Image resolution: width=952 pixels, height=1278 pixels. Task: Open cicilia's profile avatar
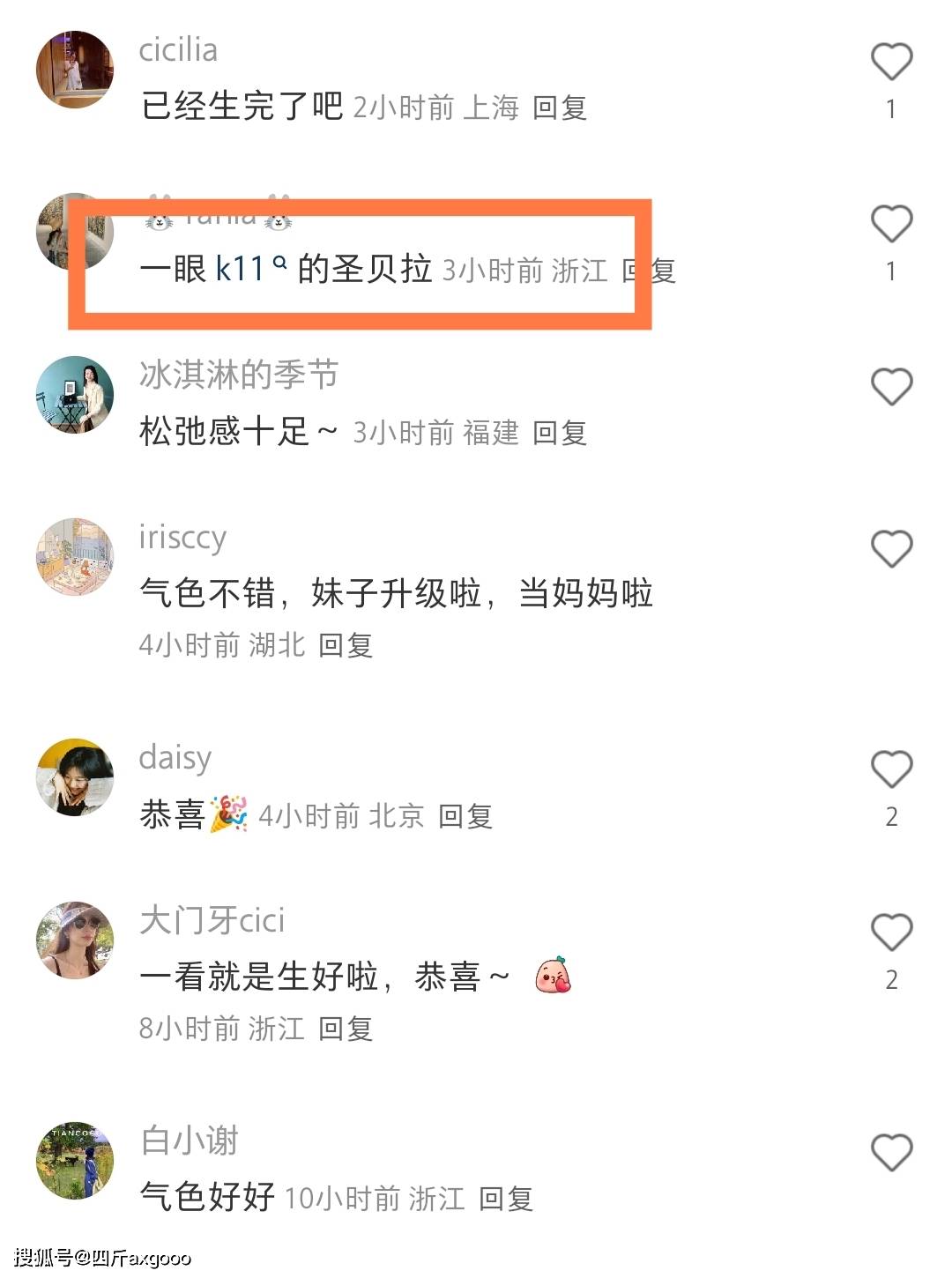[x=75, y=70]
